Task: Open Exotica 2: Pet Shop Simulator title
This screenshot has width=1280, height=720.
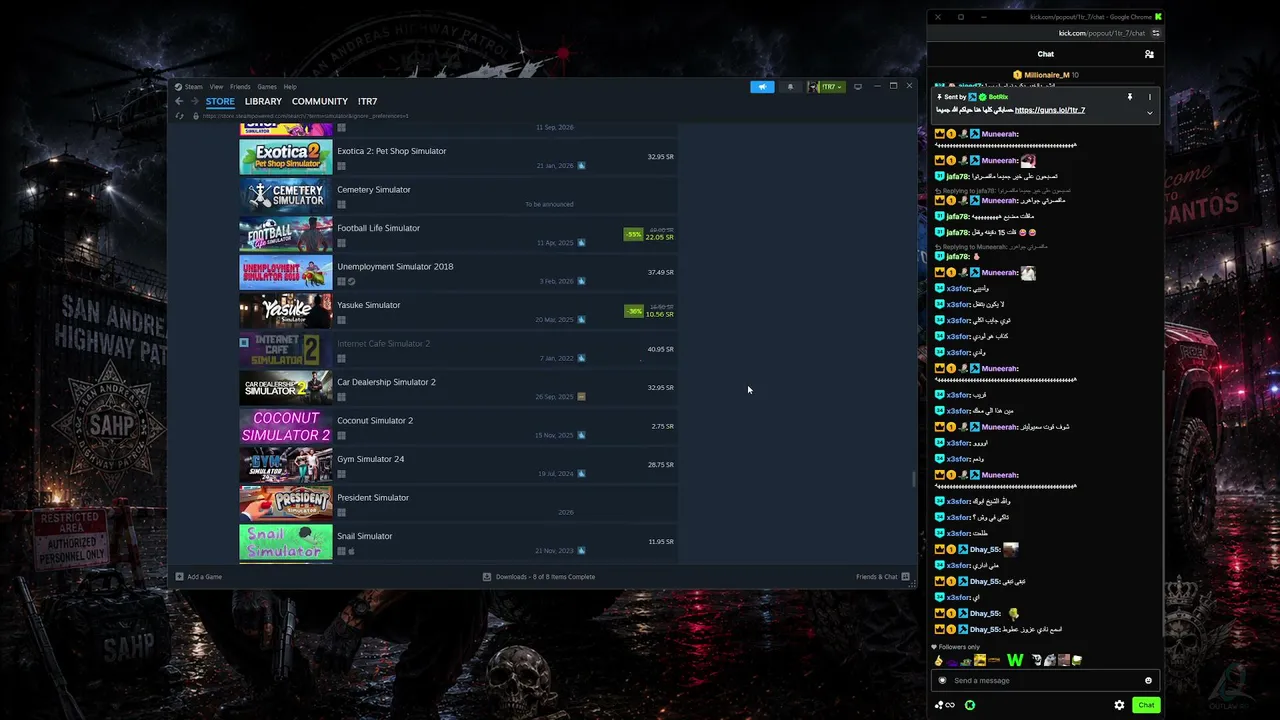Action: (x=392, y=151)
